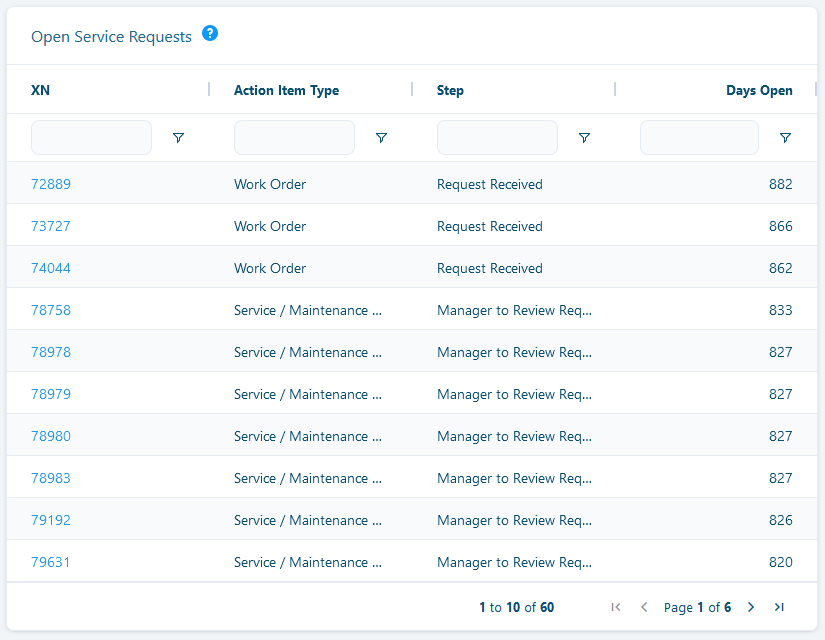
Task: Sort by the XN column header
Action: (41, 90)
